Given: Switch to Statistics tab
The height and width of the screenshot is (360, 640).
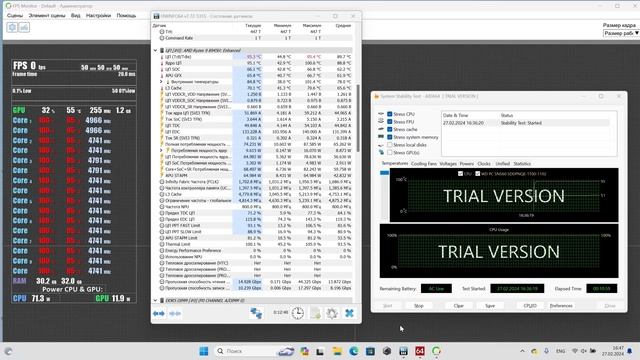Looking at the screenshot, I should [522, 164].
